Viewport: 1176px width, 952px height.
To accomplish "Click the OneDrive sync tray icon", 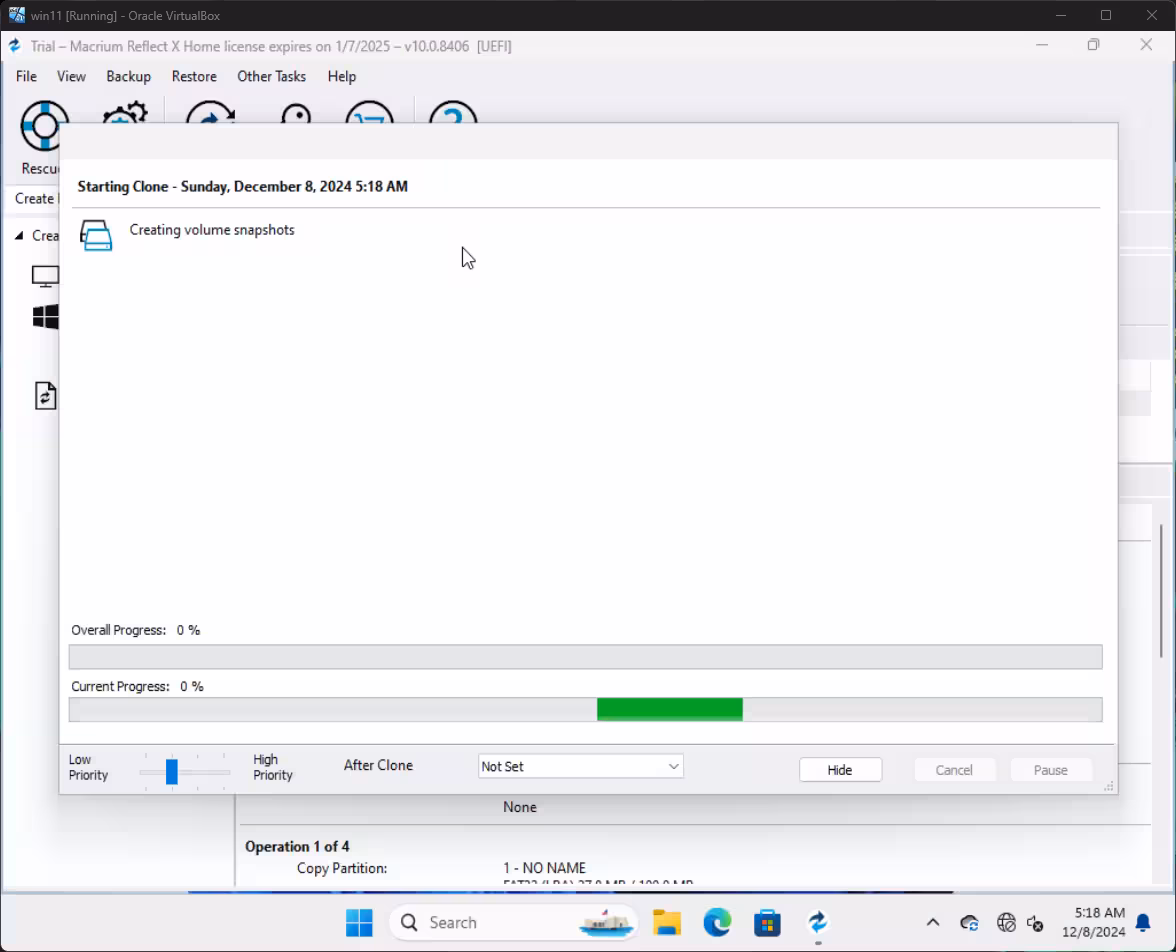I will pos(969,923).
